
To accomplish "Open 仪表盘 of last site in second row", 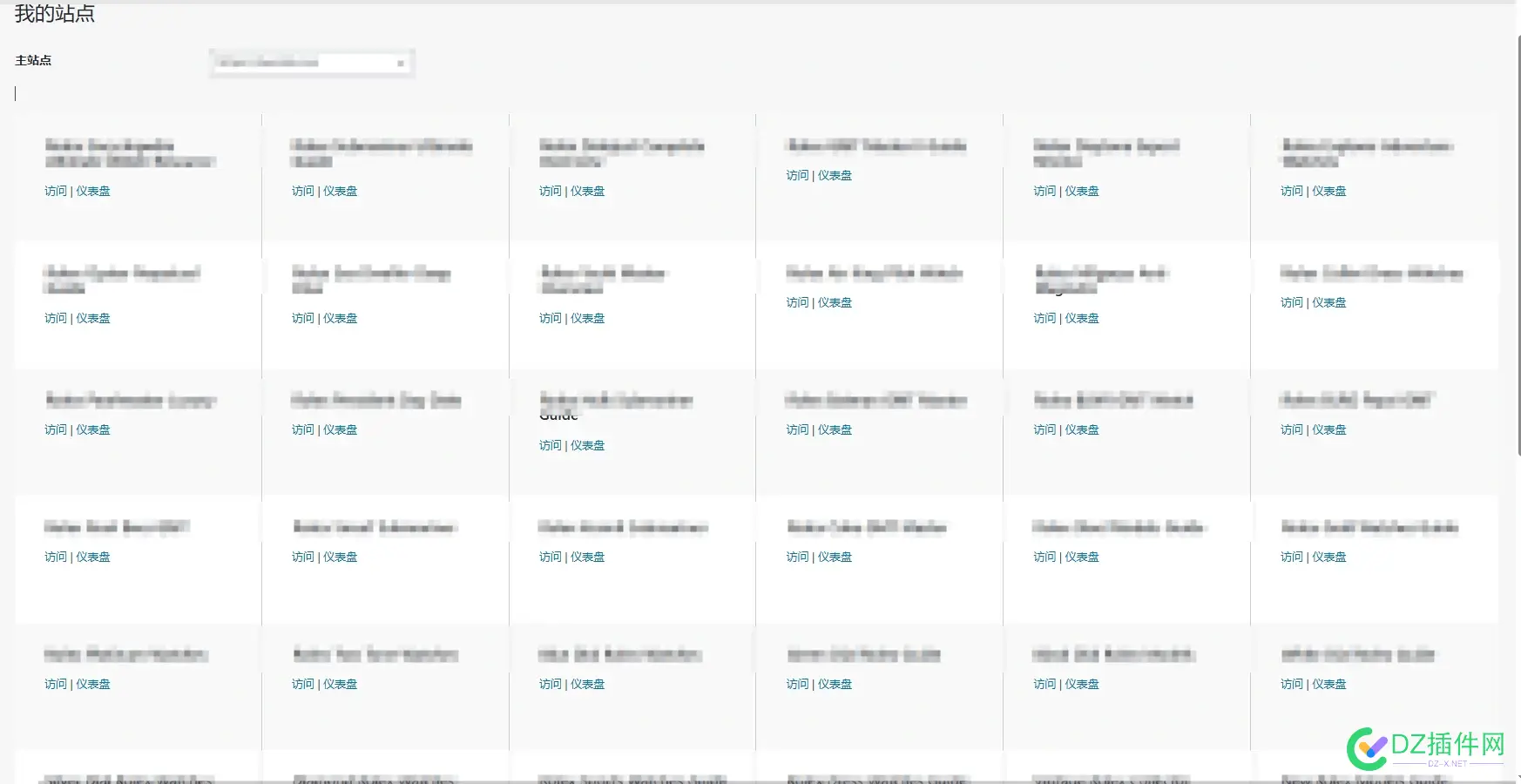I will pyautogui.click(x=1329, y=302).
